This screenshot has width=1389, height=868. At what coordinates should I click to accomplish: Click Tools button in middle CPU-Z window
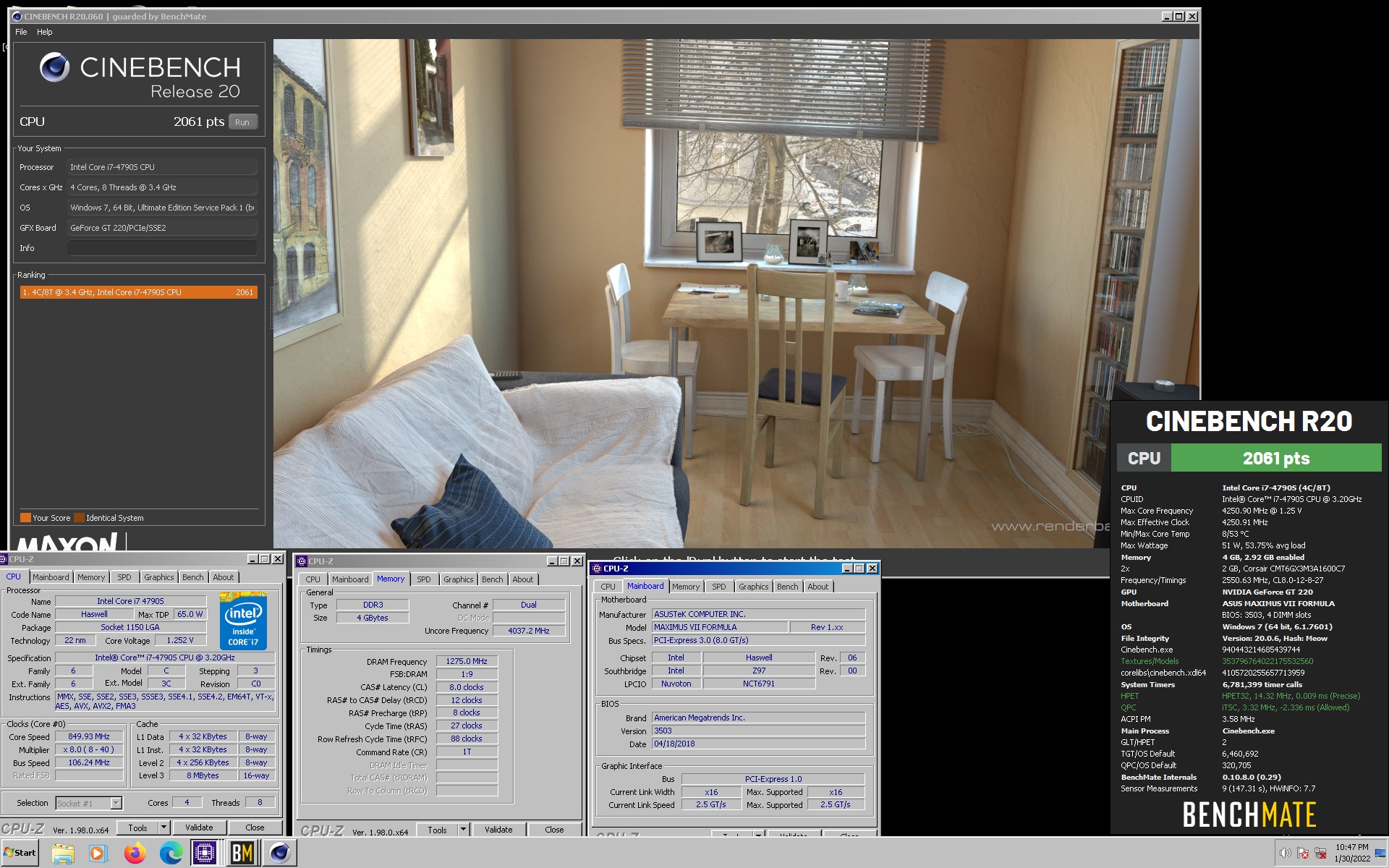[x=437, y=830]
